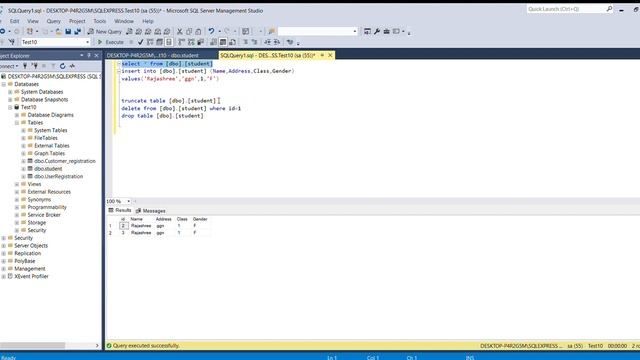
Task: Click the Solution Explorer window icon
Action: point(367,31)
